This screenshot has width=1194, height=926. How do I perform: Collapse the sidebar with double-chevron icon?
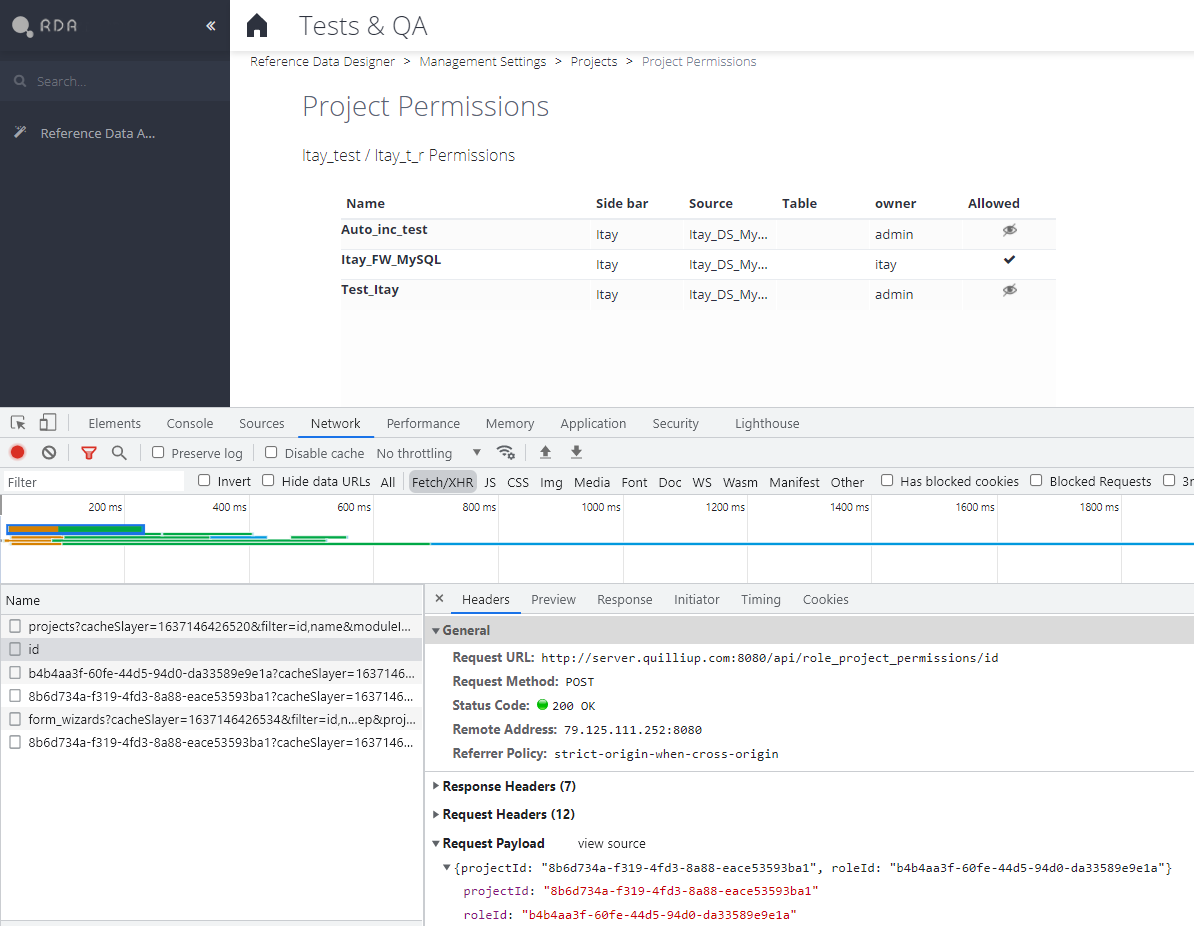211,26
